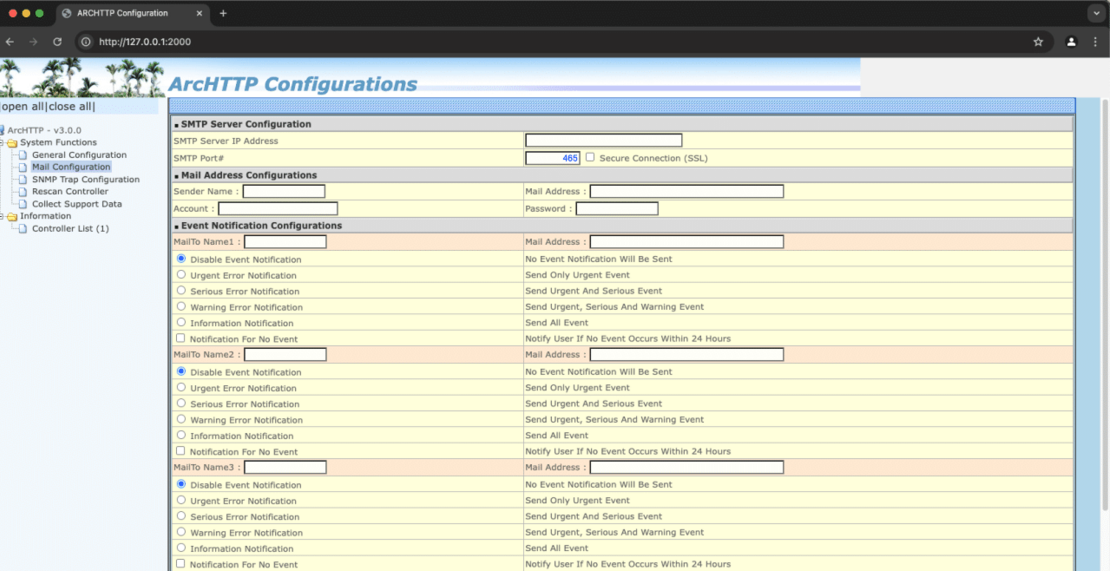Screen dimensions: 1110x571
Task: Open the Chrome three-dot menu icon
Action: [x=1095, y=42]
